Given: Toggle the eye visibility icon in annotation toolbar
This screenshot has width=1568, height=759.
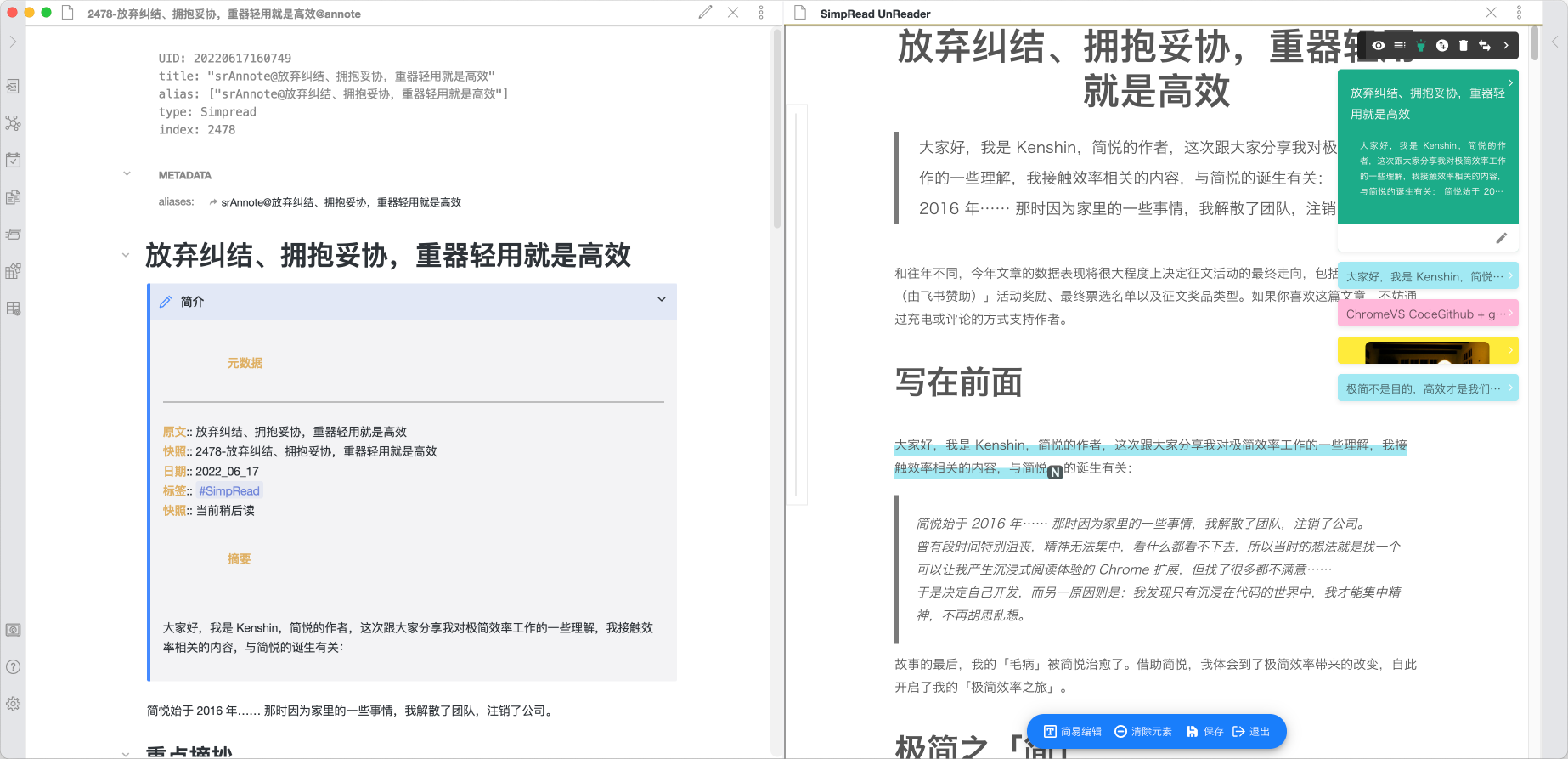Looking at the screenshot, I should pyautogui.click(x=1378, y=46).
